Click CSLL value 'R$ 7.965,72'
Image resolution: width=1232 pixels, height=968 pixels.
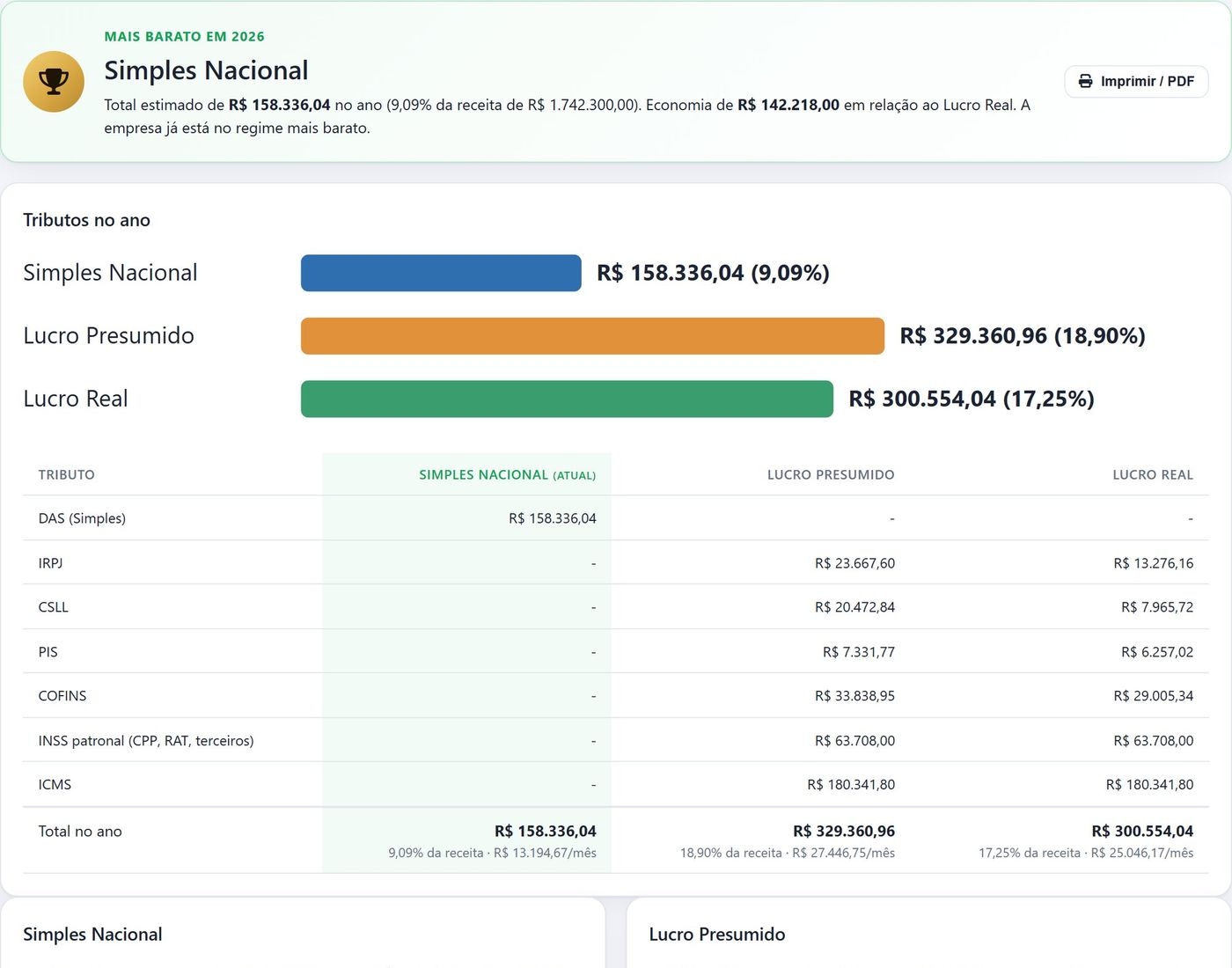1157,607
